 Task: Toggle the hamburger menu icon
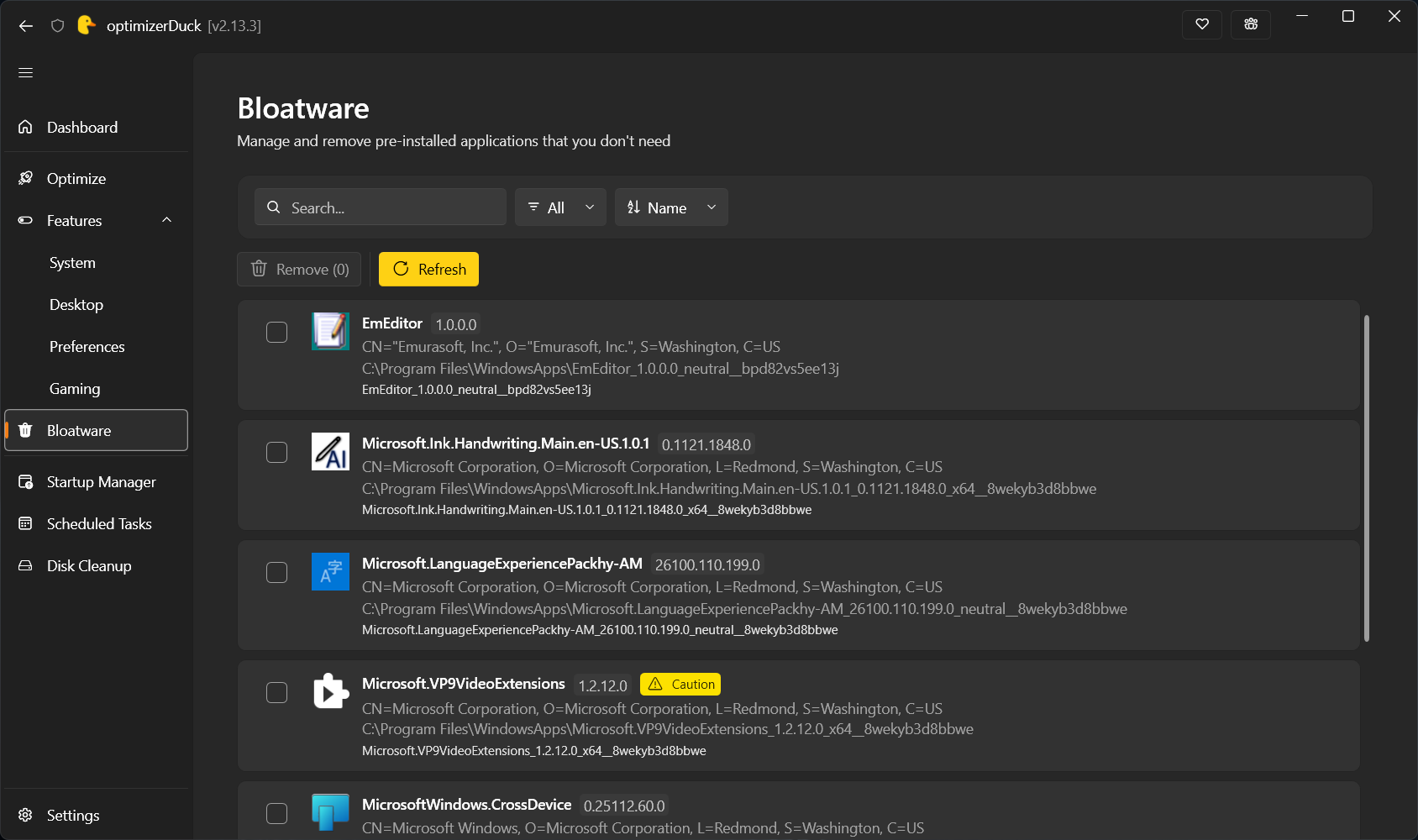pos(25,73)
